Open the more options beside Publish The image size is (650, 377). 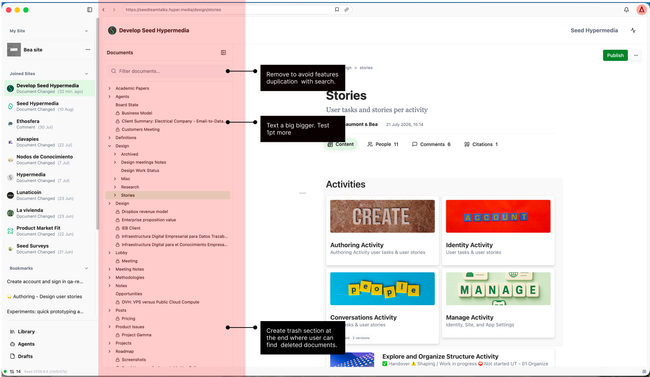click(x=636, y=55)
